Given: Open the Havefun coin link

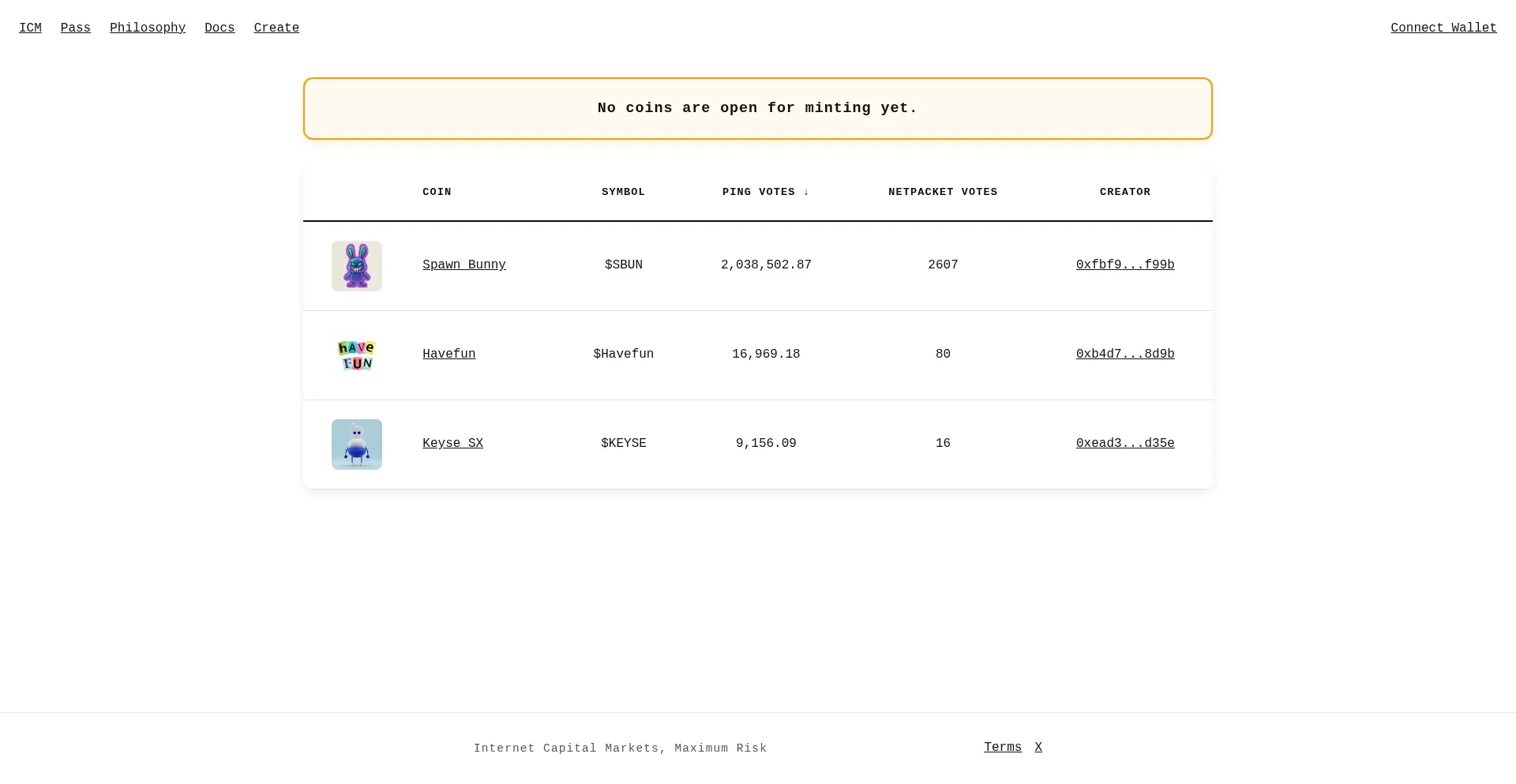Looking at the screenshot, I should point(448,354).
